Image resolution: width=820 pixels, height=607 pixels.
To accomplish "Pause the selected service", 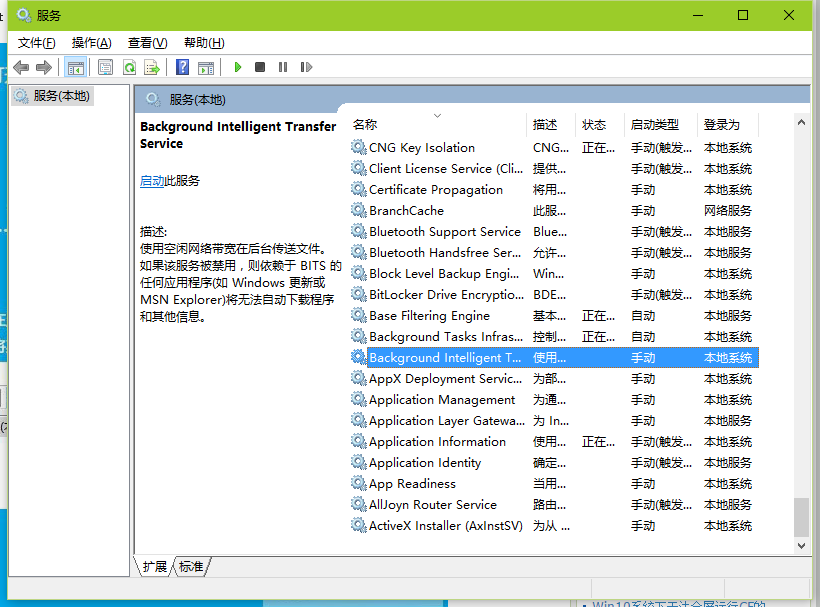I will 281,66.
